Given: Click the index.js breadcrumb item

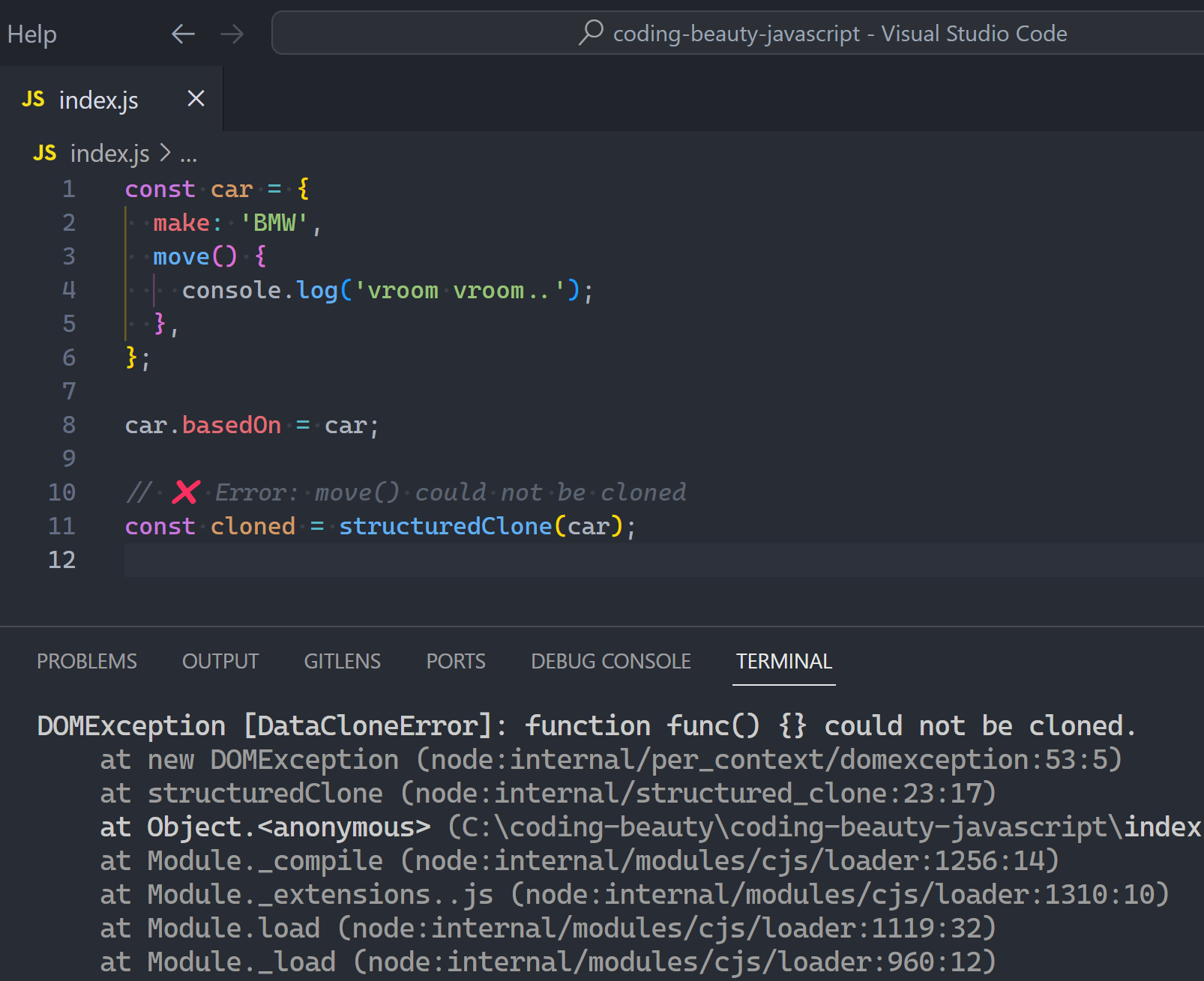Looking at the screenshot, I should point(109,154).
